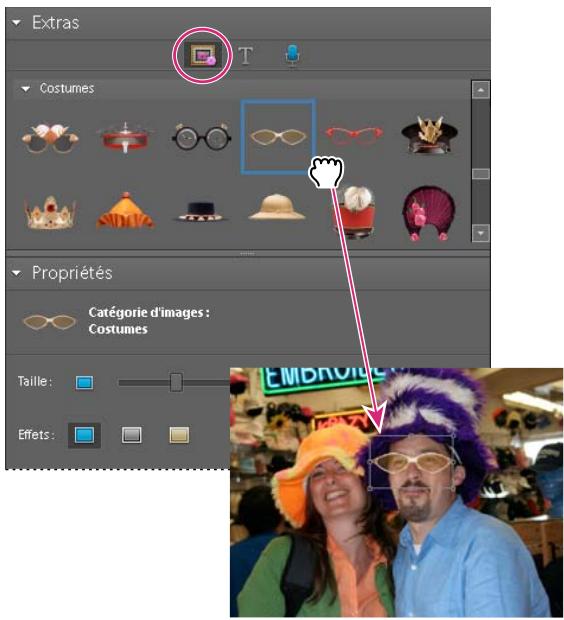
Task: Pick the maroon feathered headdress costume
Action: [429, 213]
